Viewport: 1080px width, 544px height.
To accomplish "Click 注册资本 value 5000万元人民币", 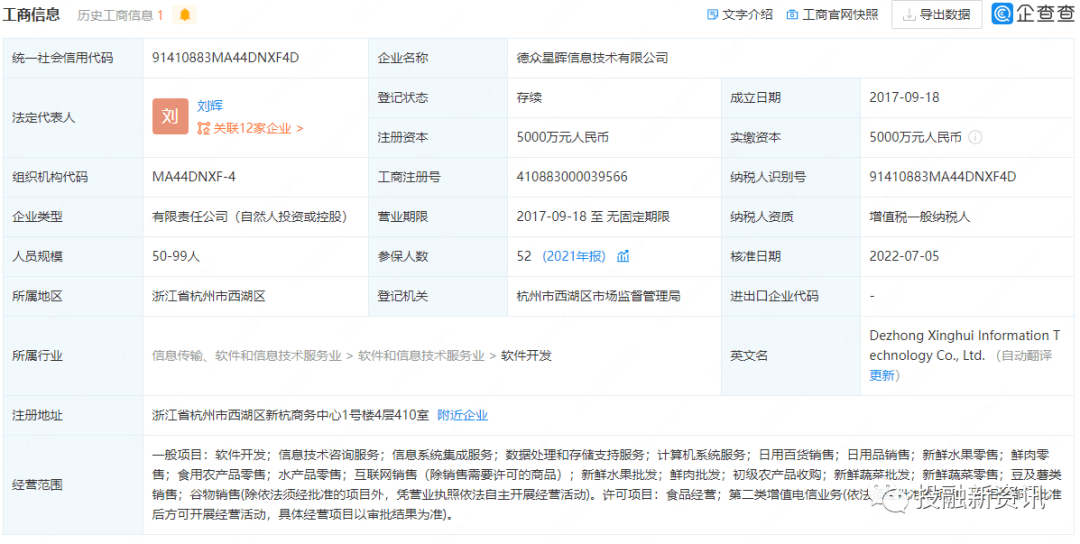I will click(563, 137).
